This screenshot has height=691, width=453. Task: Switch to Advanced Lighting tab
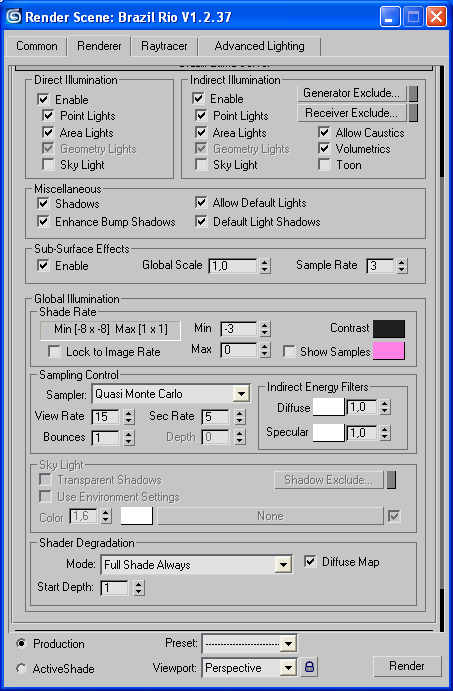tap(259, 46)
